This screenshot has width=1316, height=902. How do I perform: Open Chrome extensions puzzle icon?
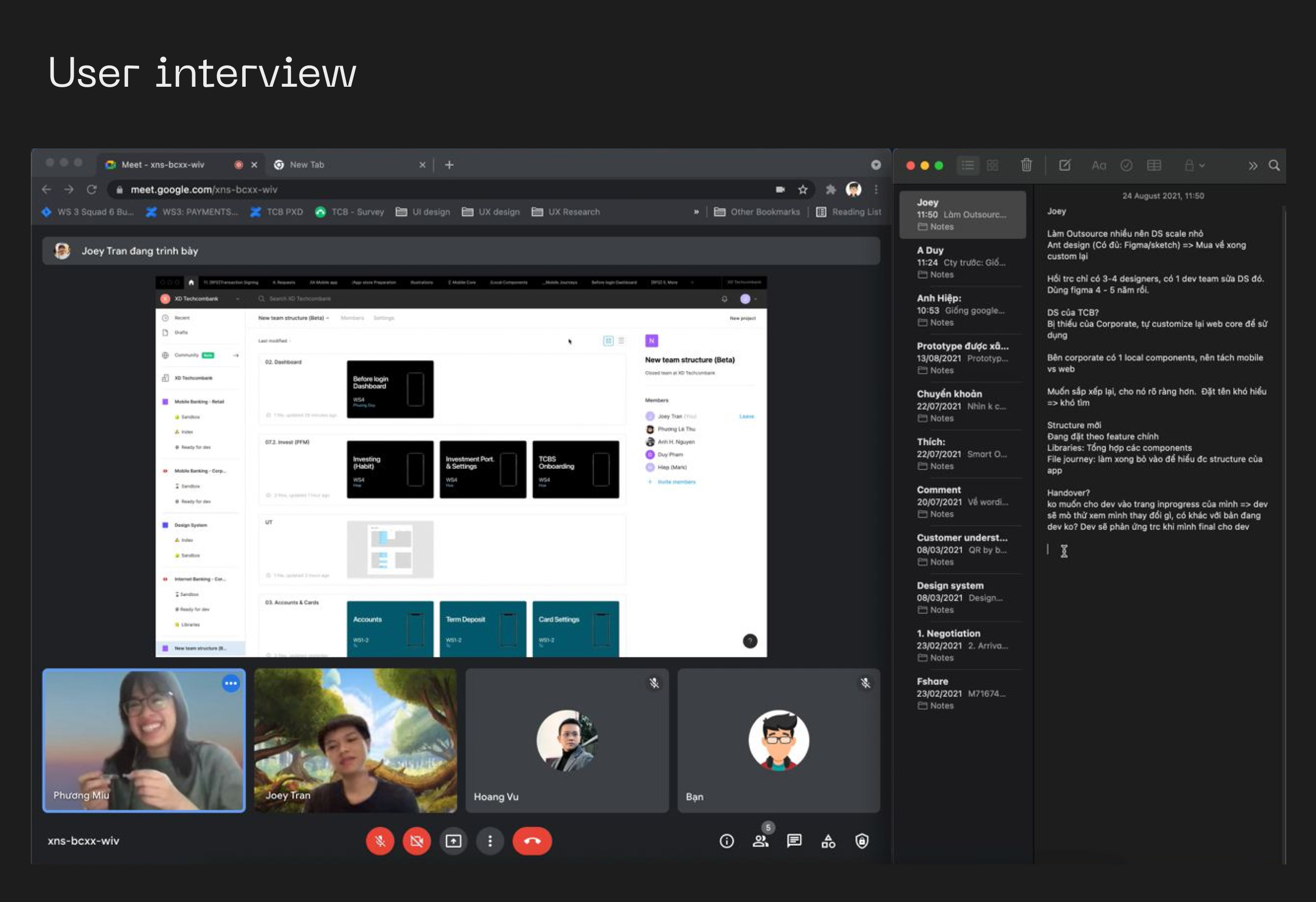(831, 189)
